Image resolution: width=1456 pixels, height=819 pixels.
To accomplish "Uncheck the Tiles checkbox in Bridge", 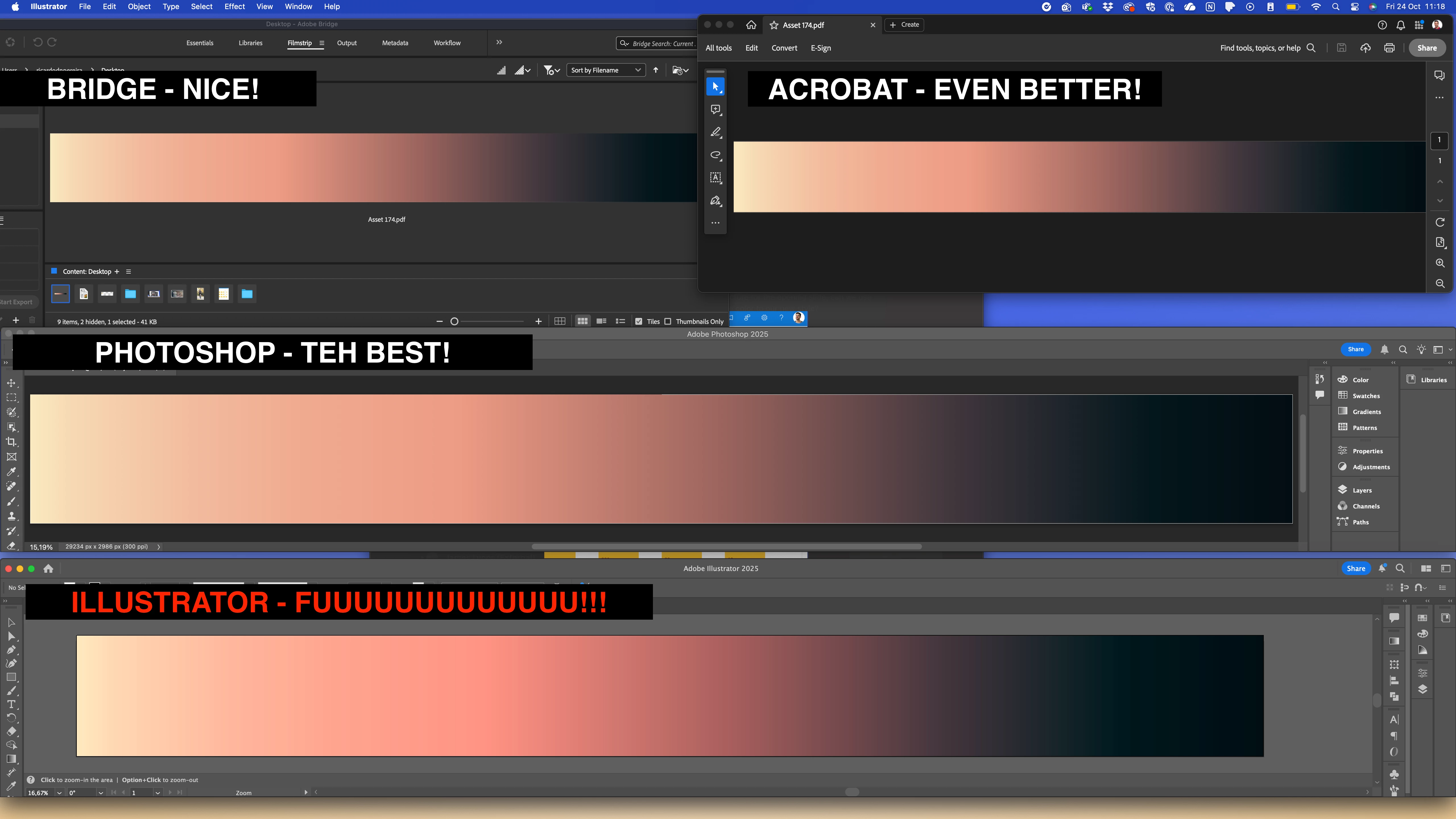I will tap(639, 322).
